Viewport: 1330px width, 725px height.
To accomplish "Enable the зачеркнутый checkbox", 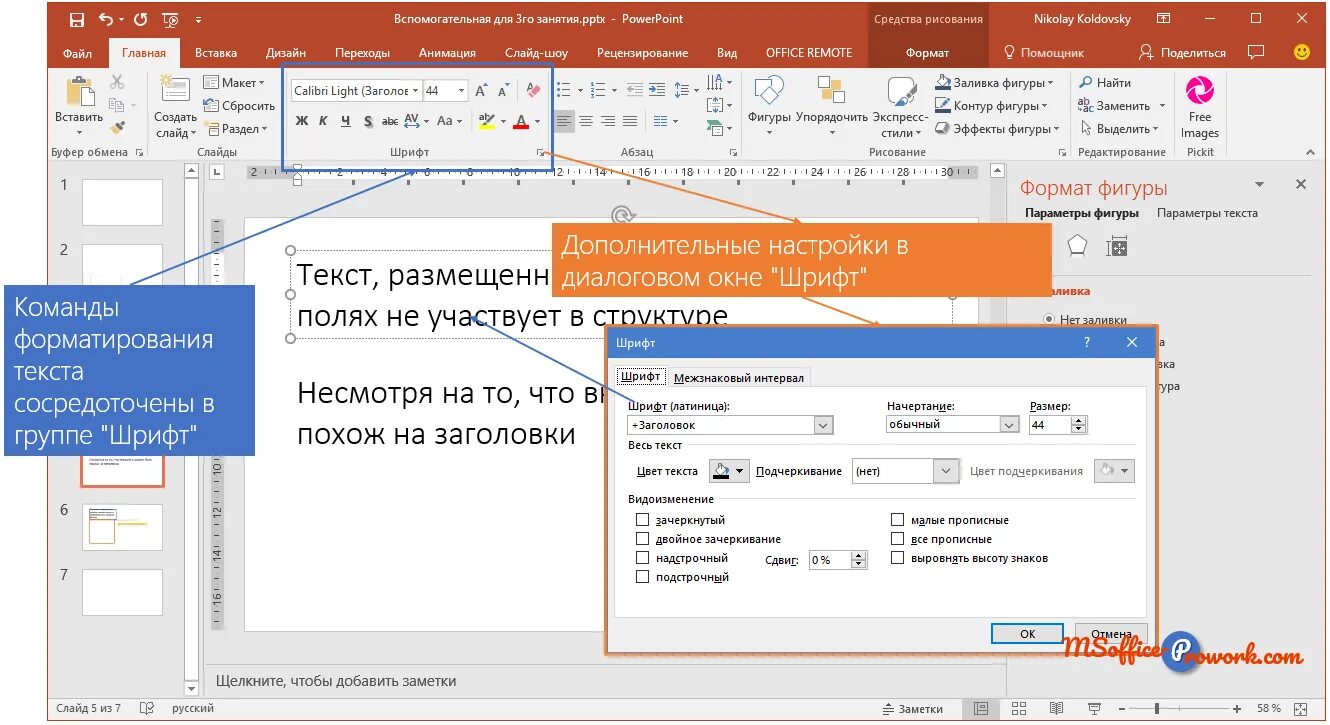I will click(x=643, y=520).
